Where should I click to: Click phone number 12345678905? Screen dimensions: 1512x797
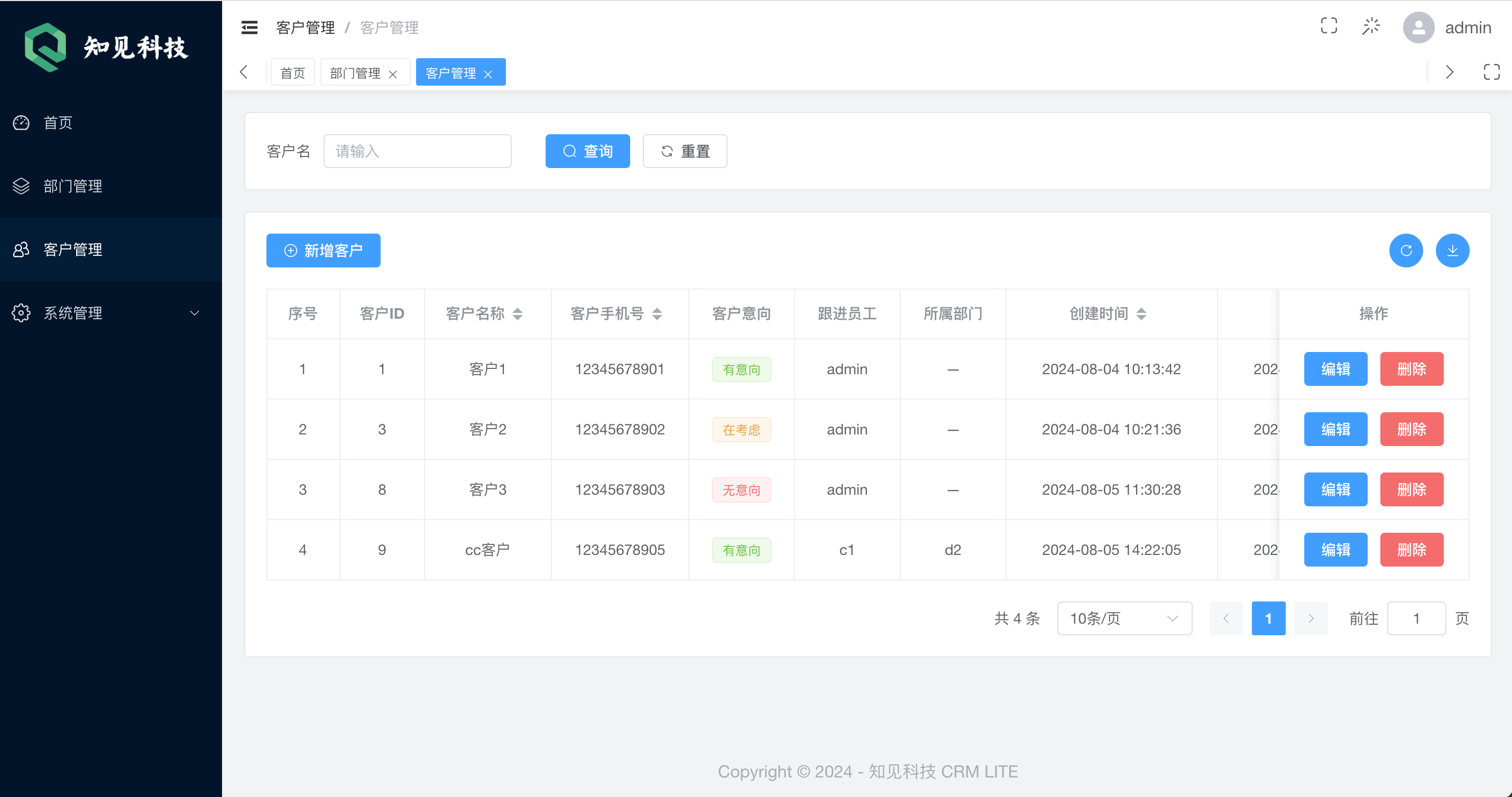coord(620,550)
